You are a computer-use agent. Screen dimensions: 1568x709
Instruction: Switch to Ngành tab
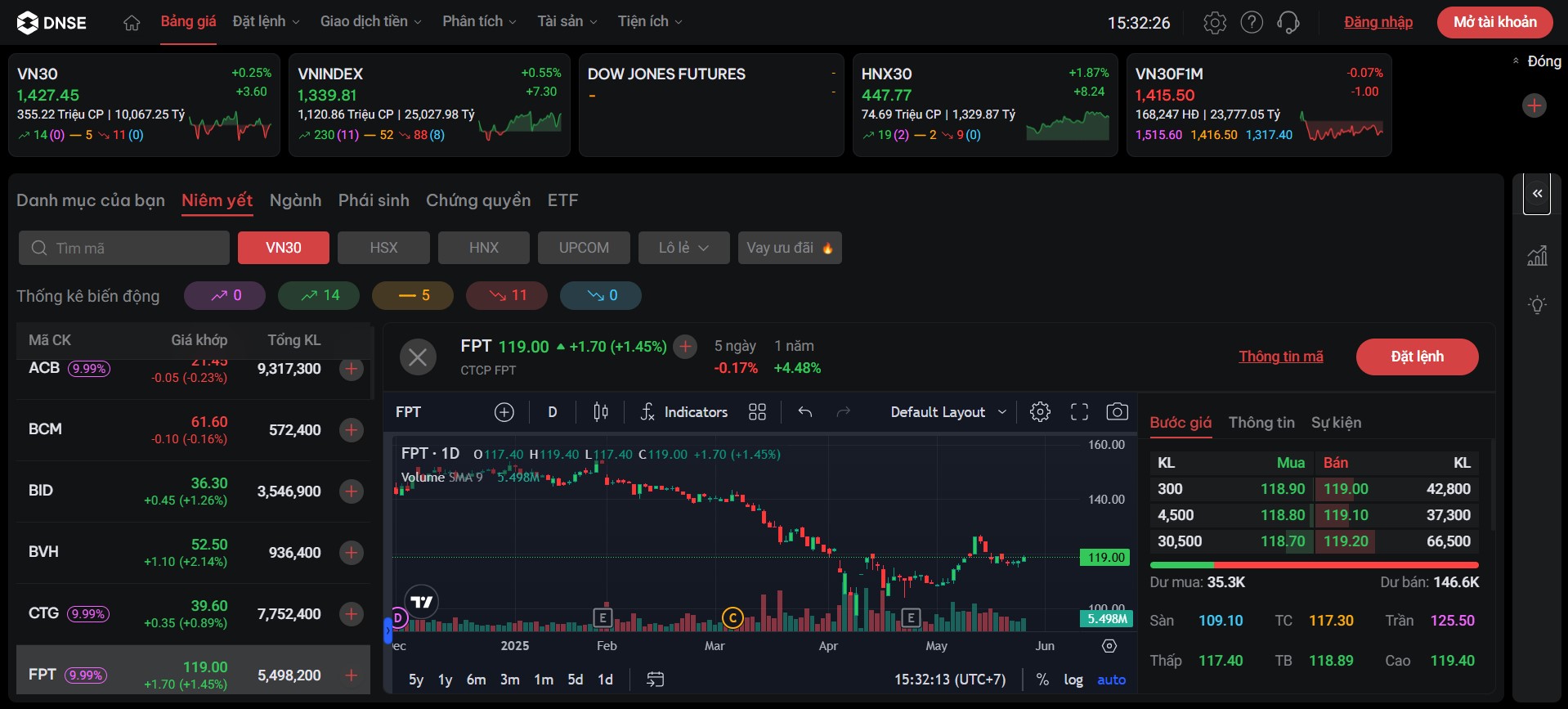pos(296,200)
